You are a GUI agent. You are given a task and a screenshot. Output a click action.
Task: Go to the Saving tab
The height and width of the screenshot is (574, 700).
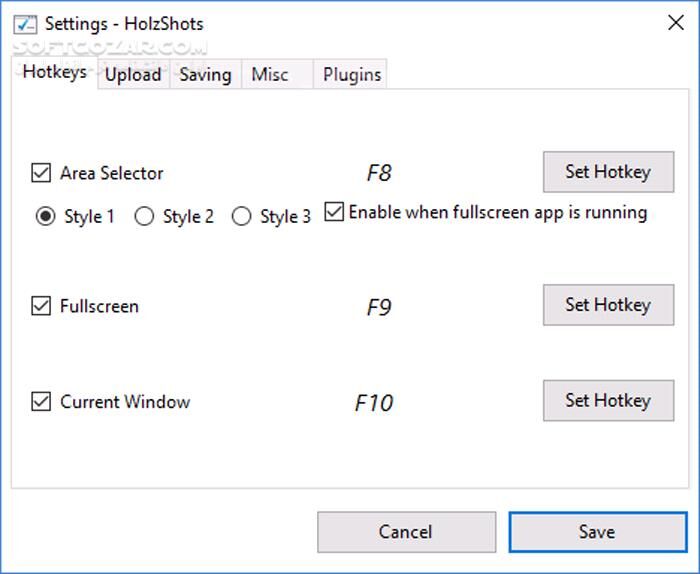tap(205, 75)
